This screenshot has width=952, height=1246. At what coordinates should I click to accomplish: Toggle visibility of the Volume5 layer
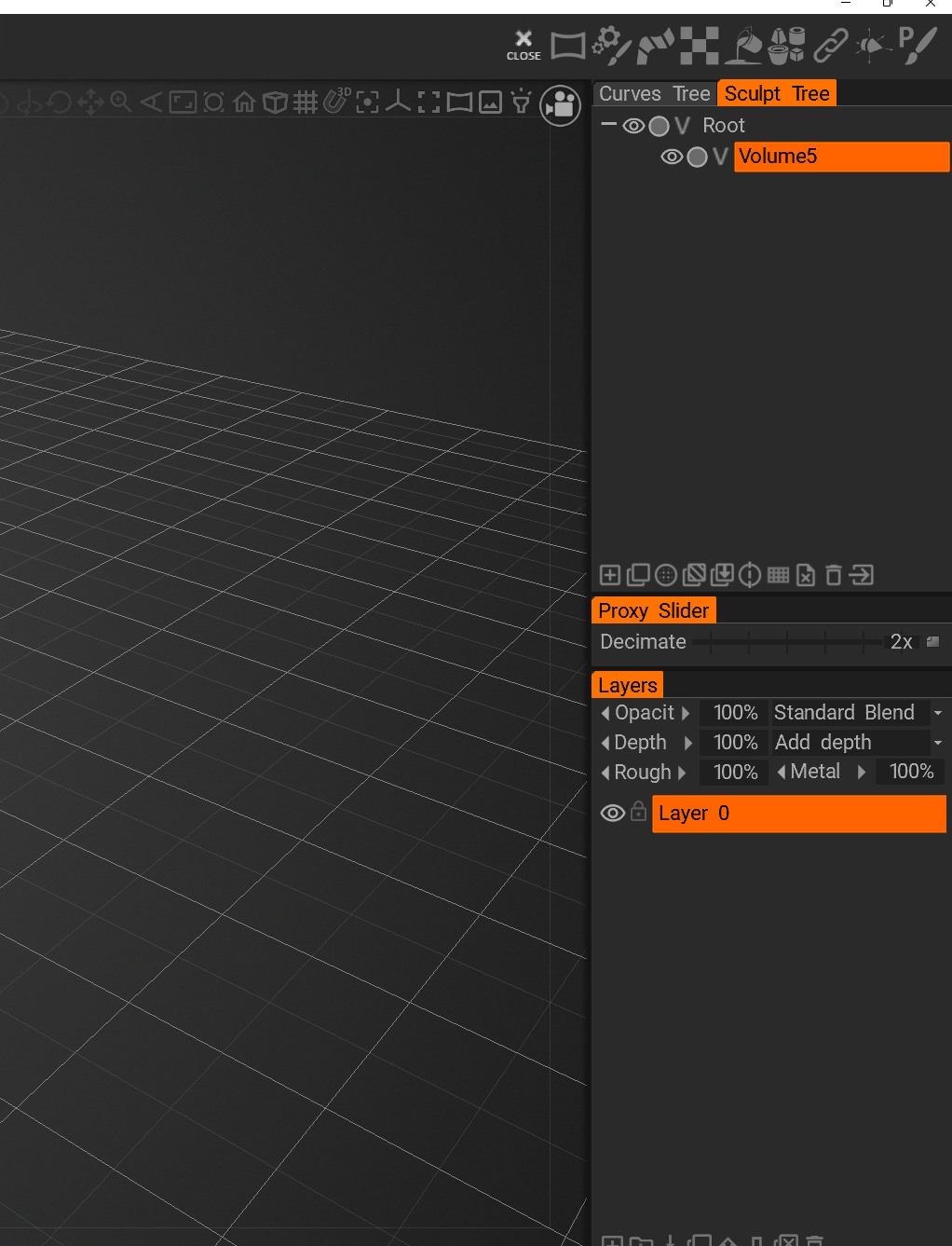point(672,157)
